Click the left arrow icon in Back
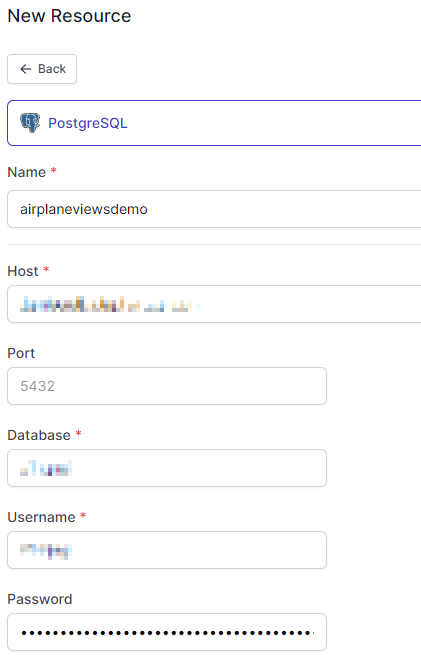The width and height of the screenshot is (421, 661). 26,69
